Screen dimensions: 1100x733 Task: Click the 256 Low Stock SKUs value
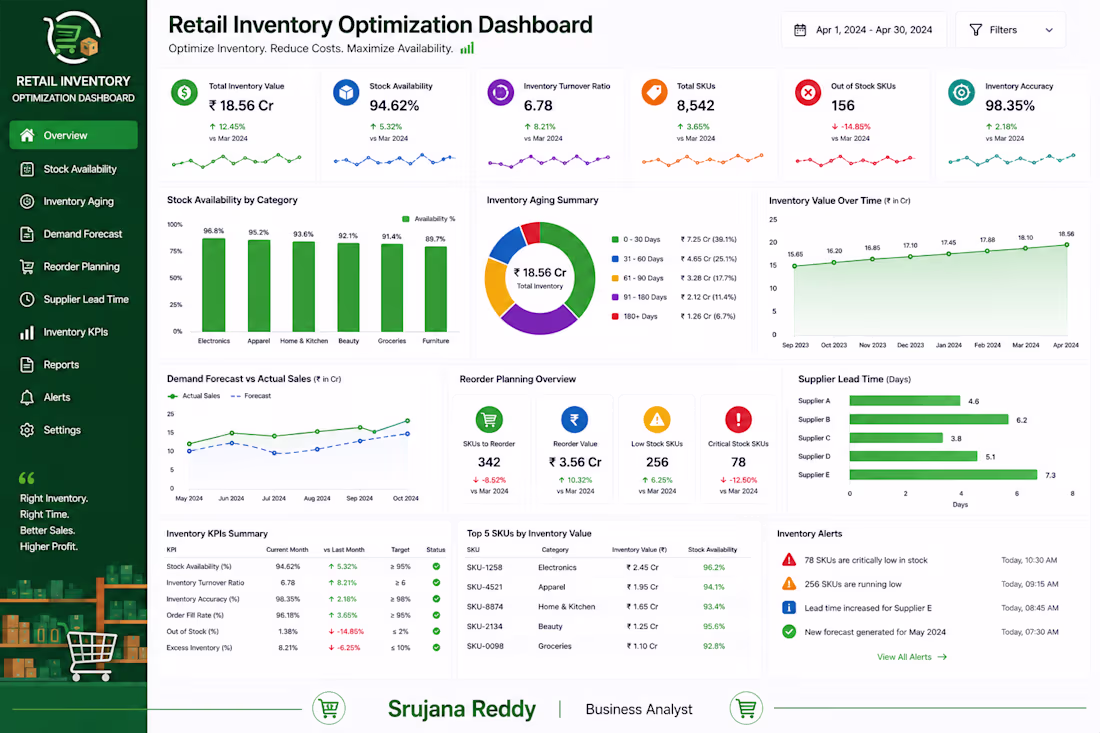[x=657, y=462]
